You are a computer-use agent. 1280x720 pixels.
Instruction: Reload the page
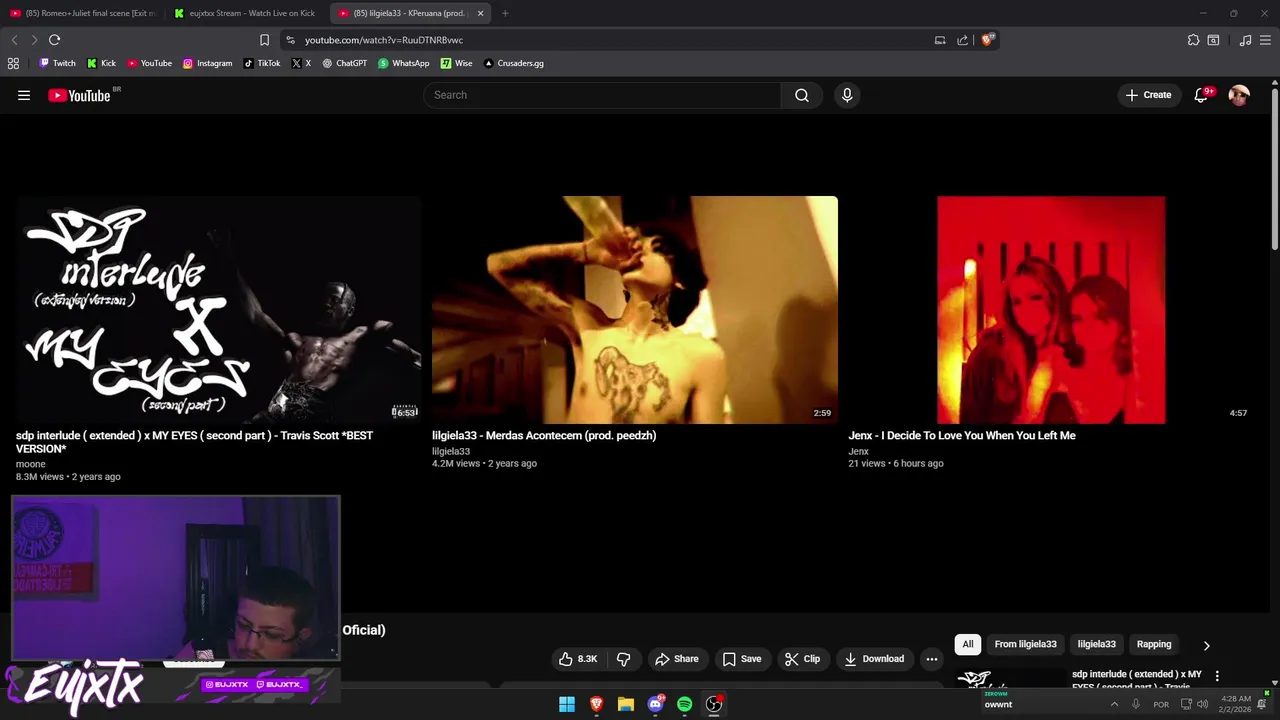(54, 40)
